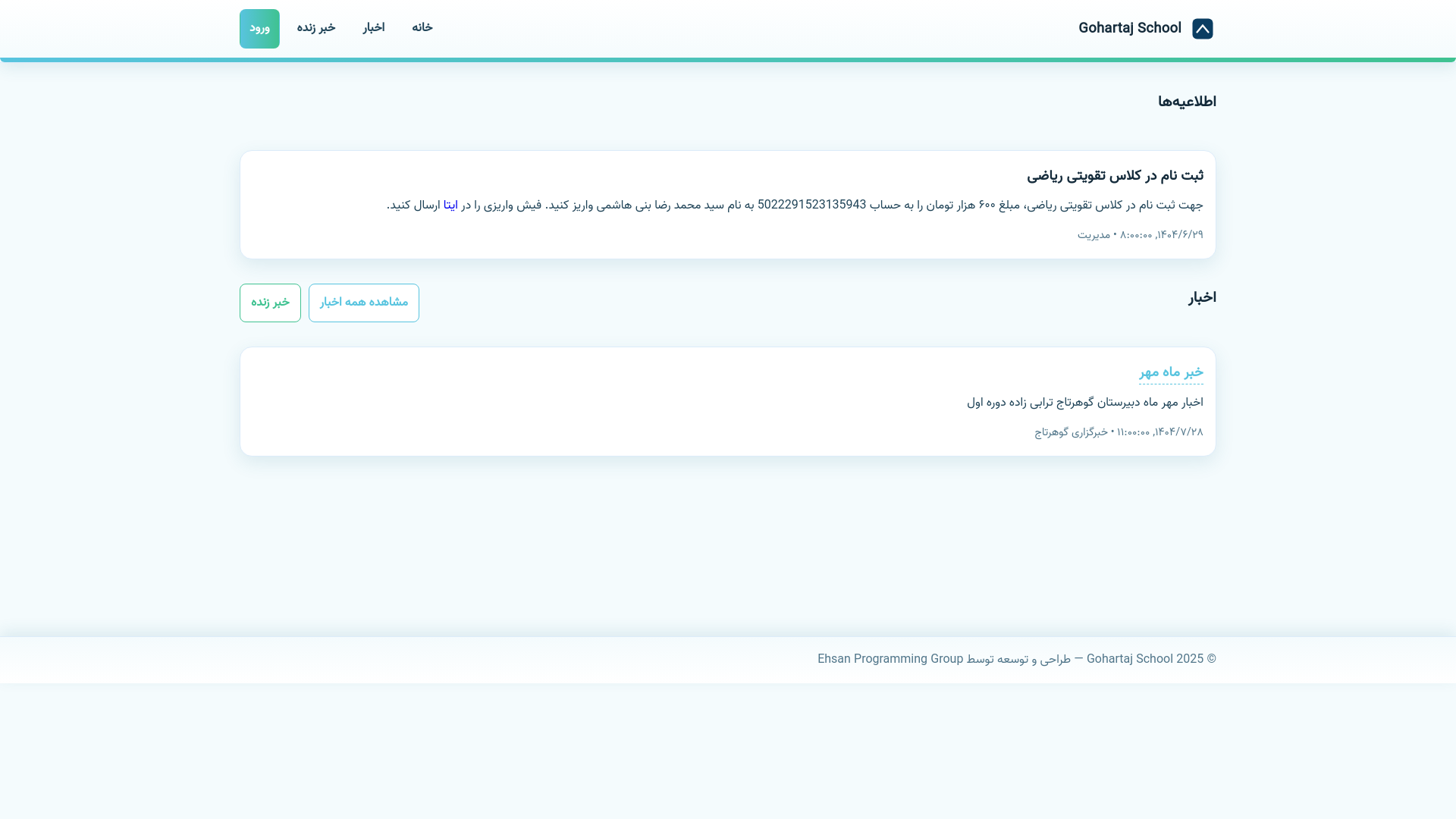Click the announcement timestamp by مدیریت
The height and width of the screenshot is (819, 1456).
(x=1139, y=235)
